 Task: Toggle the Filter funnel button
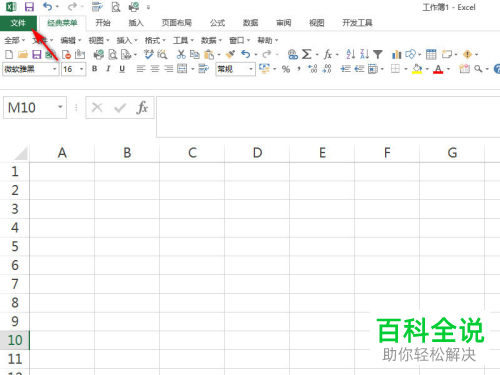(378, 54)
